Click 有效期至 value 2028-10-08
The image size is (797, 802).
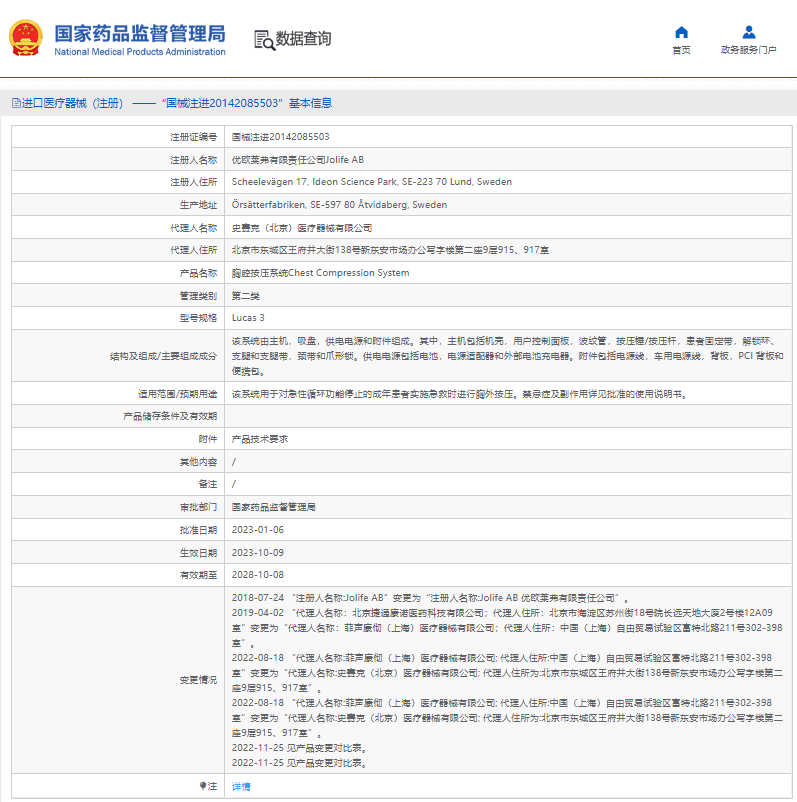[258, 575]
